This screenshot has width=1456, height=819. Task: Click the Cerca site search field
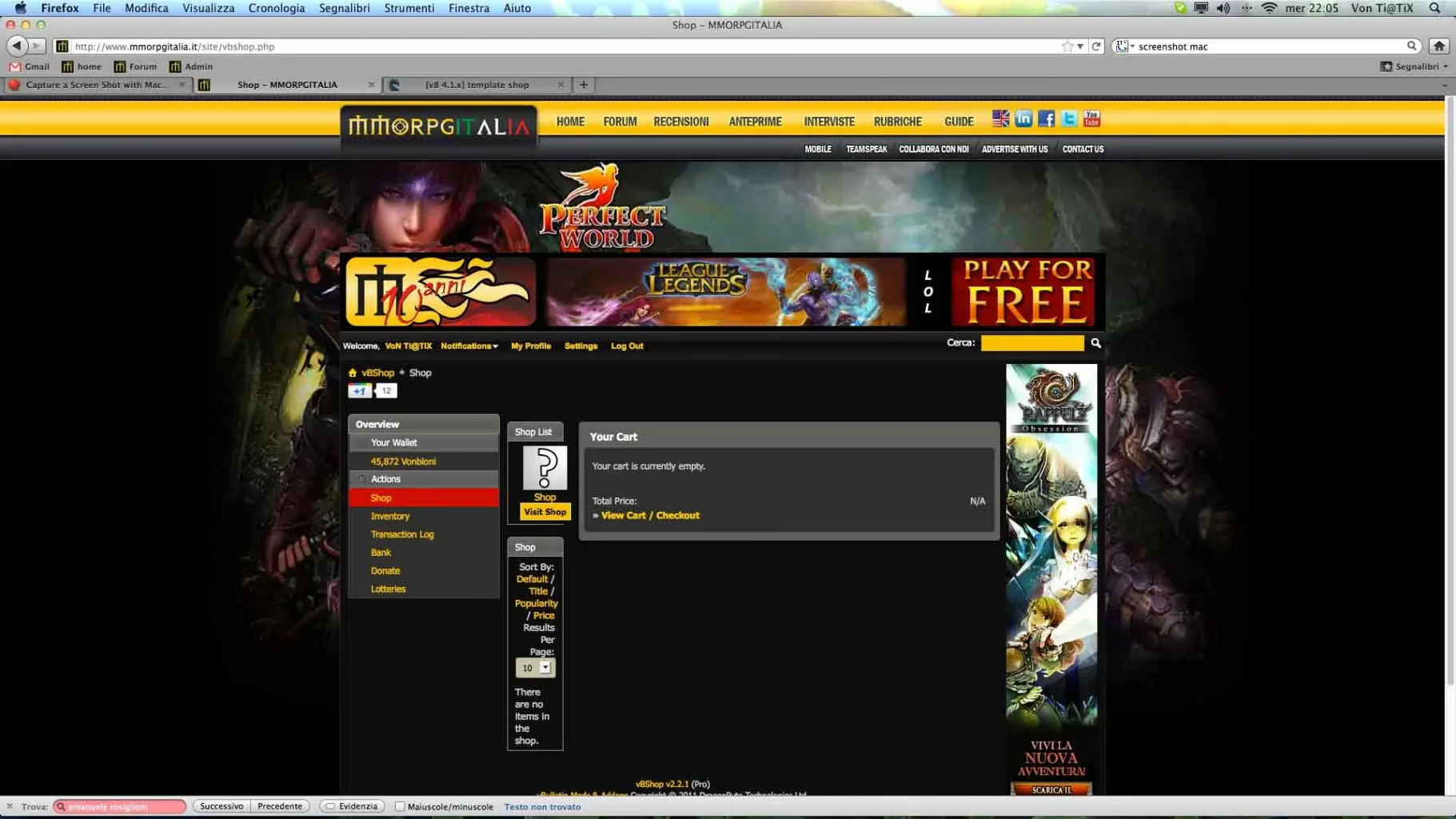click(1032, 343)
